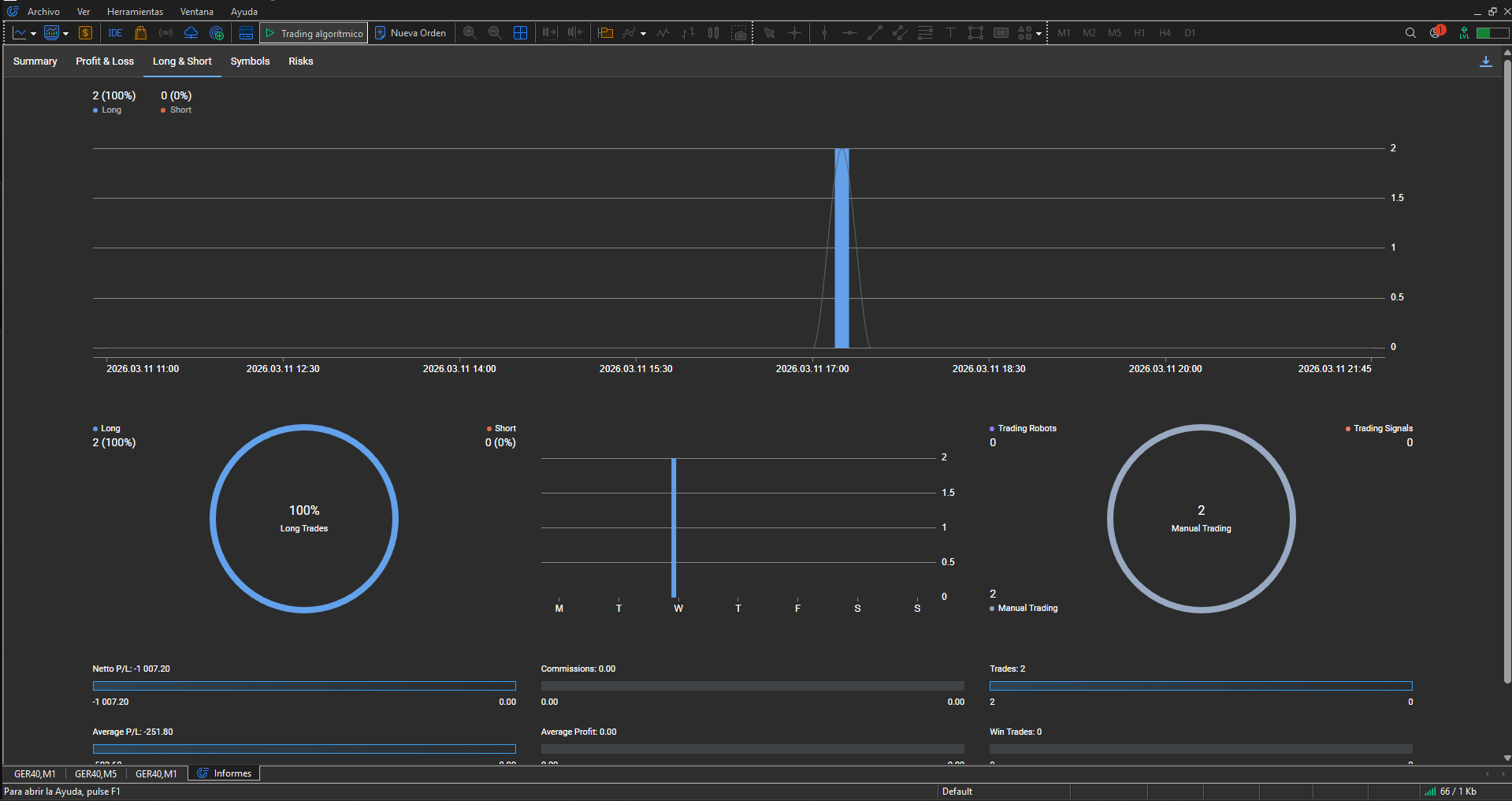Screen dimensions: 1512x801
Task: Click the Netto P/L progress bar
Action: tap(304, 686)
